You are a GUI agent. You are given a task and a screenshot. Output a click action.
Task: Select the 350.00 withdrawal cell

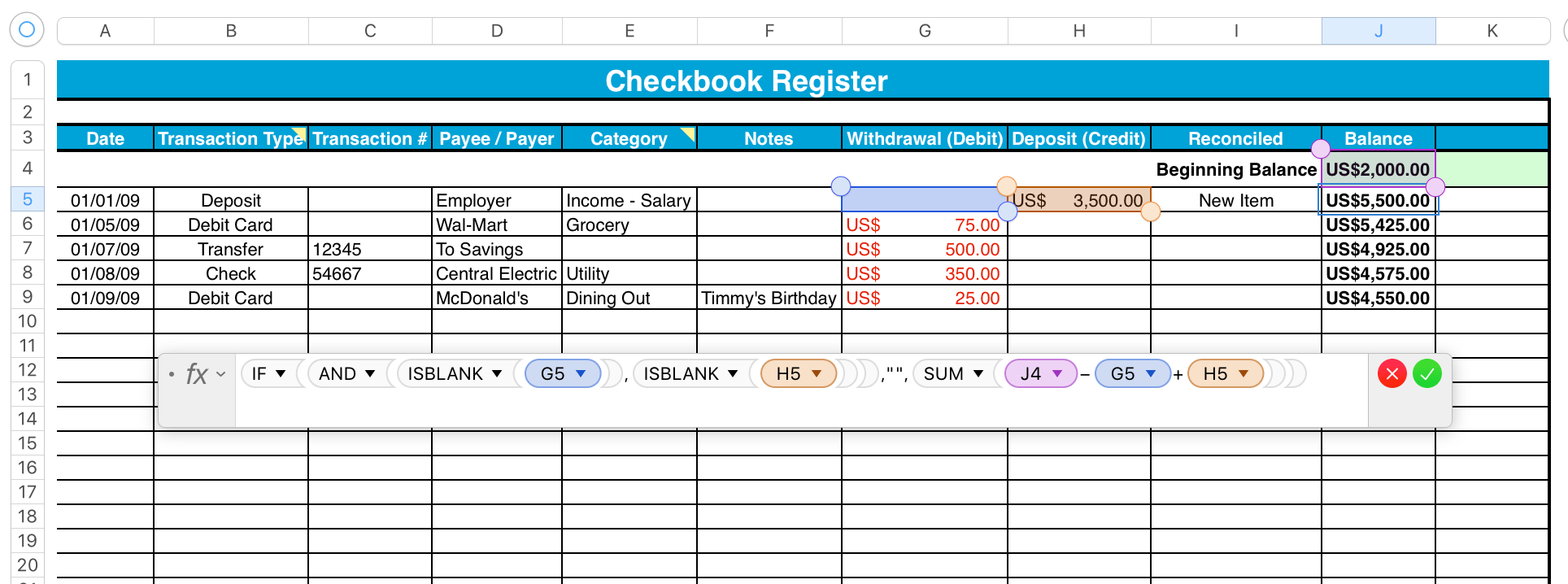pos(925,273)
